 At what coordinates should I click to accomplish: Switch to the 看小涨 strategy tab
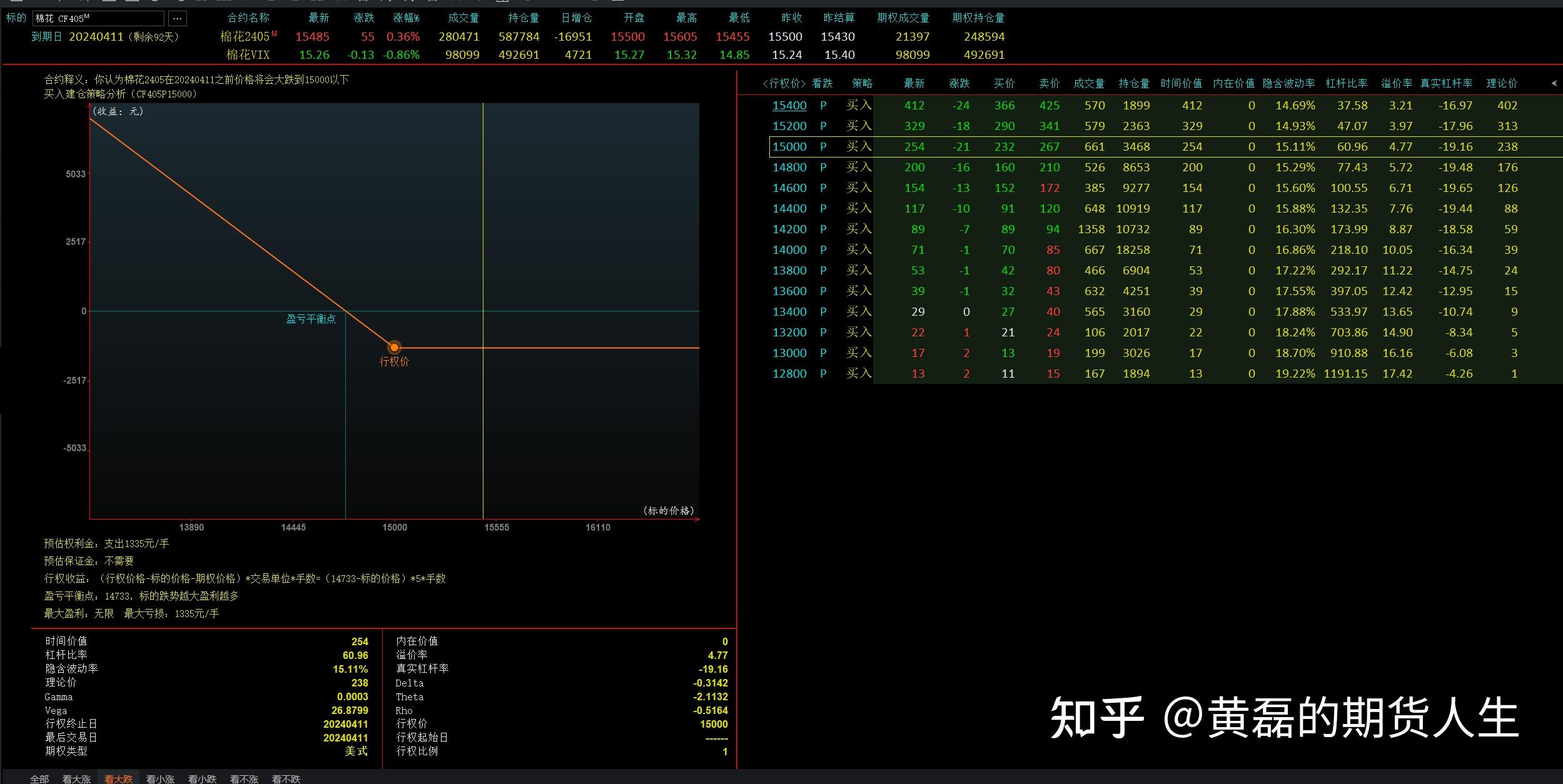pyautogui.click(x=160, y=778)
